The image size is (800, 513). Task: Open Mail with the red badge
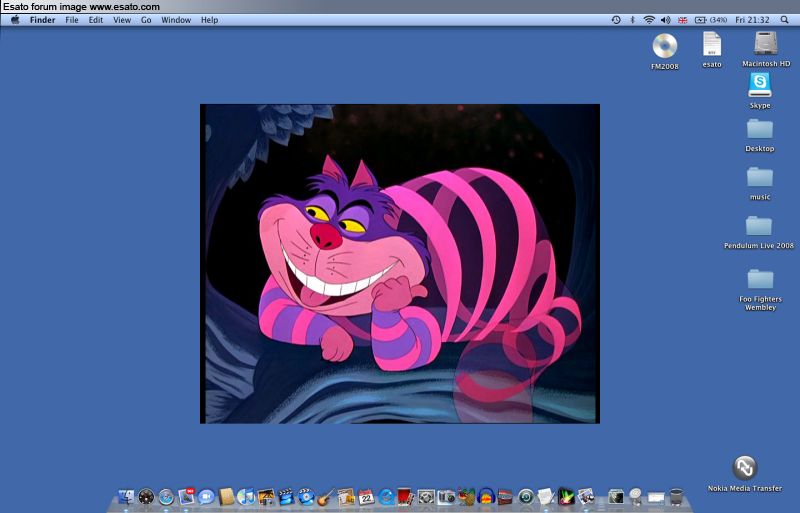186,497
